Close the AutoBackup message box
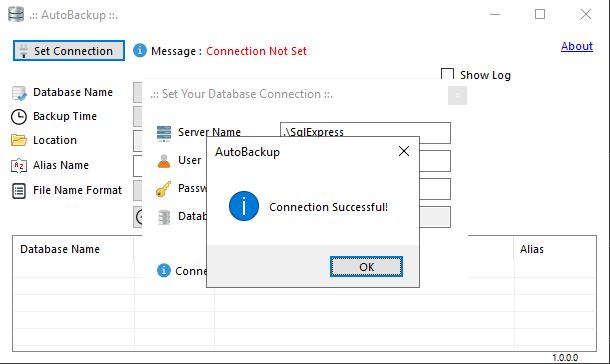610x364 pixels. (x=404, y=151)
